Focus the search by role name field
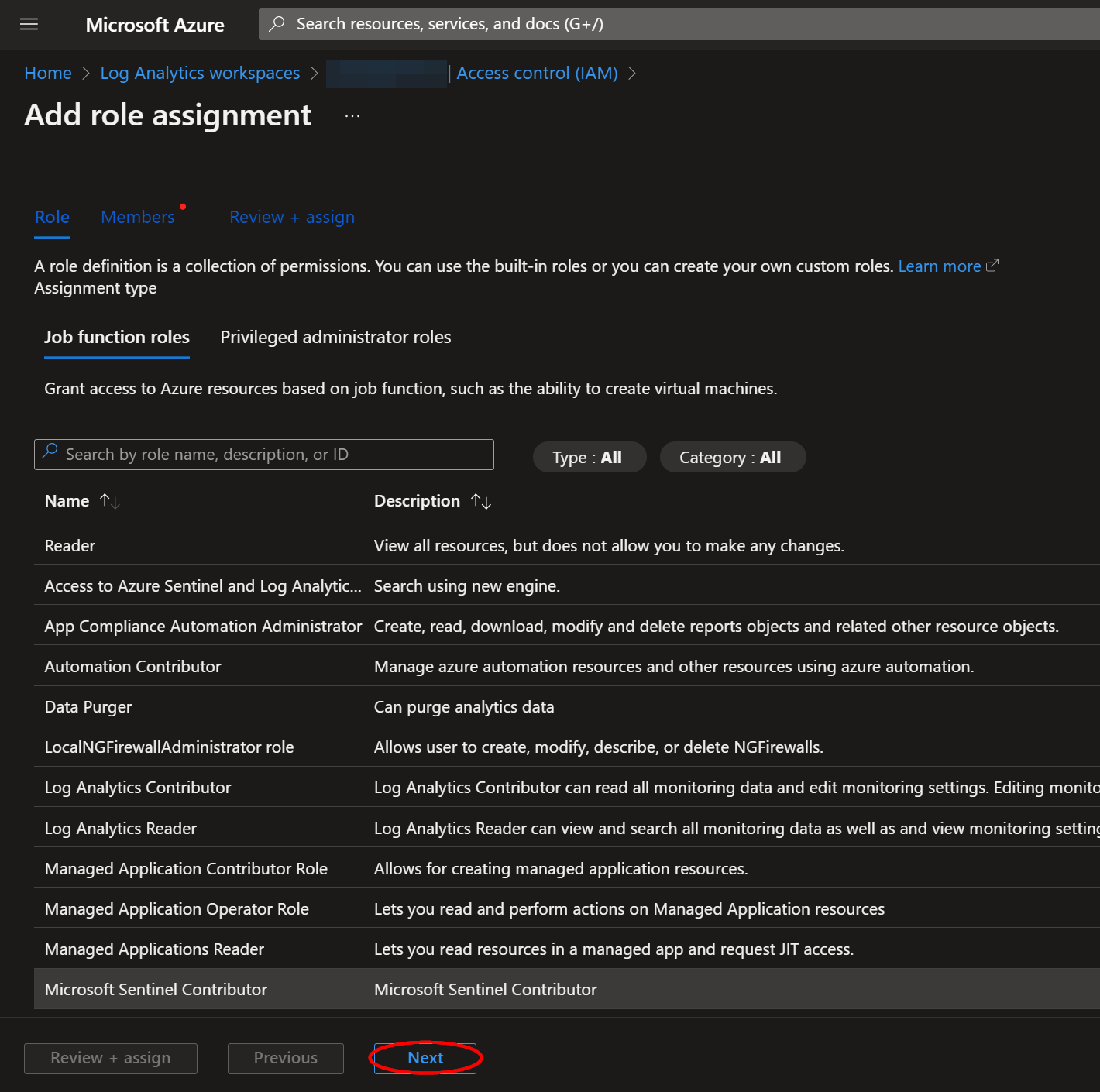The image size is (1100, 1092). click(264, 455)
